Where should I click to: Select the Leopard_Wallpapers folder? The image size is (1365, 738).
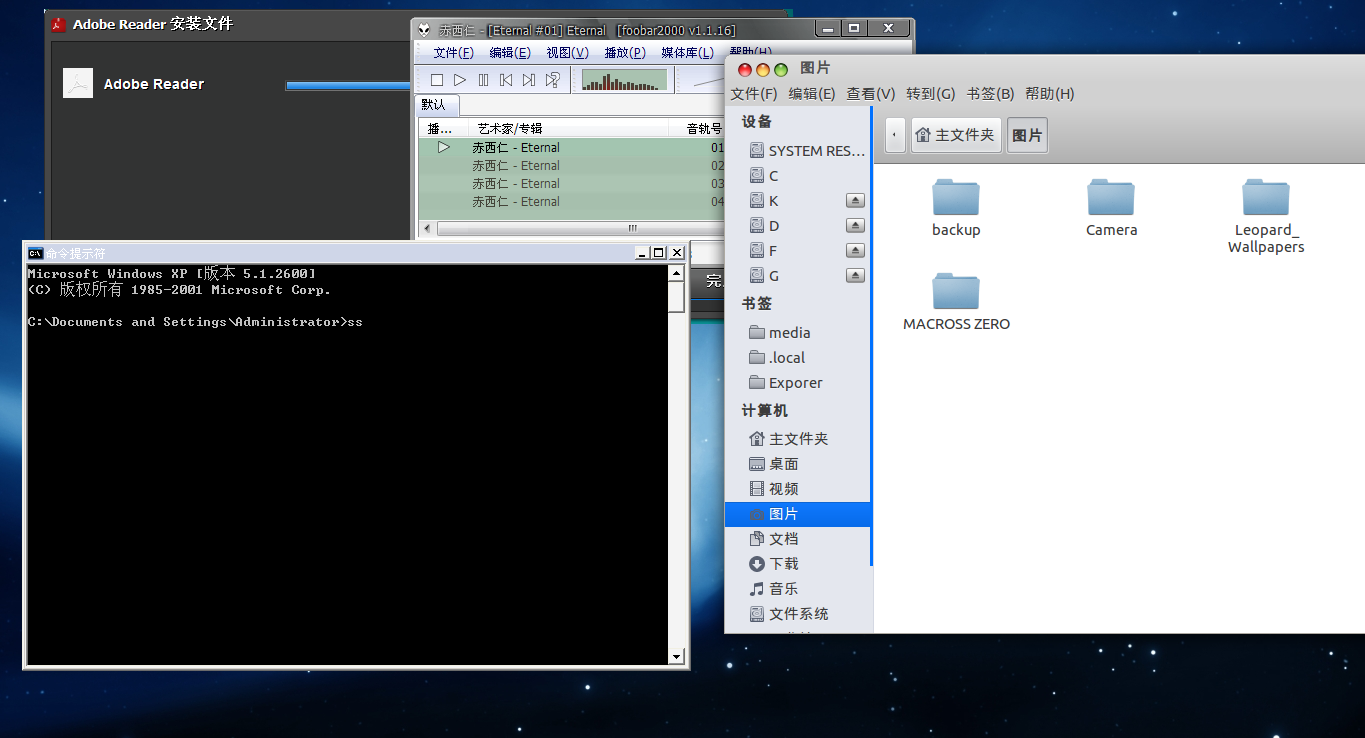point(1266,216)
